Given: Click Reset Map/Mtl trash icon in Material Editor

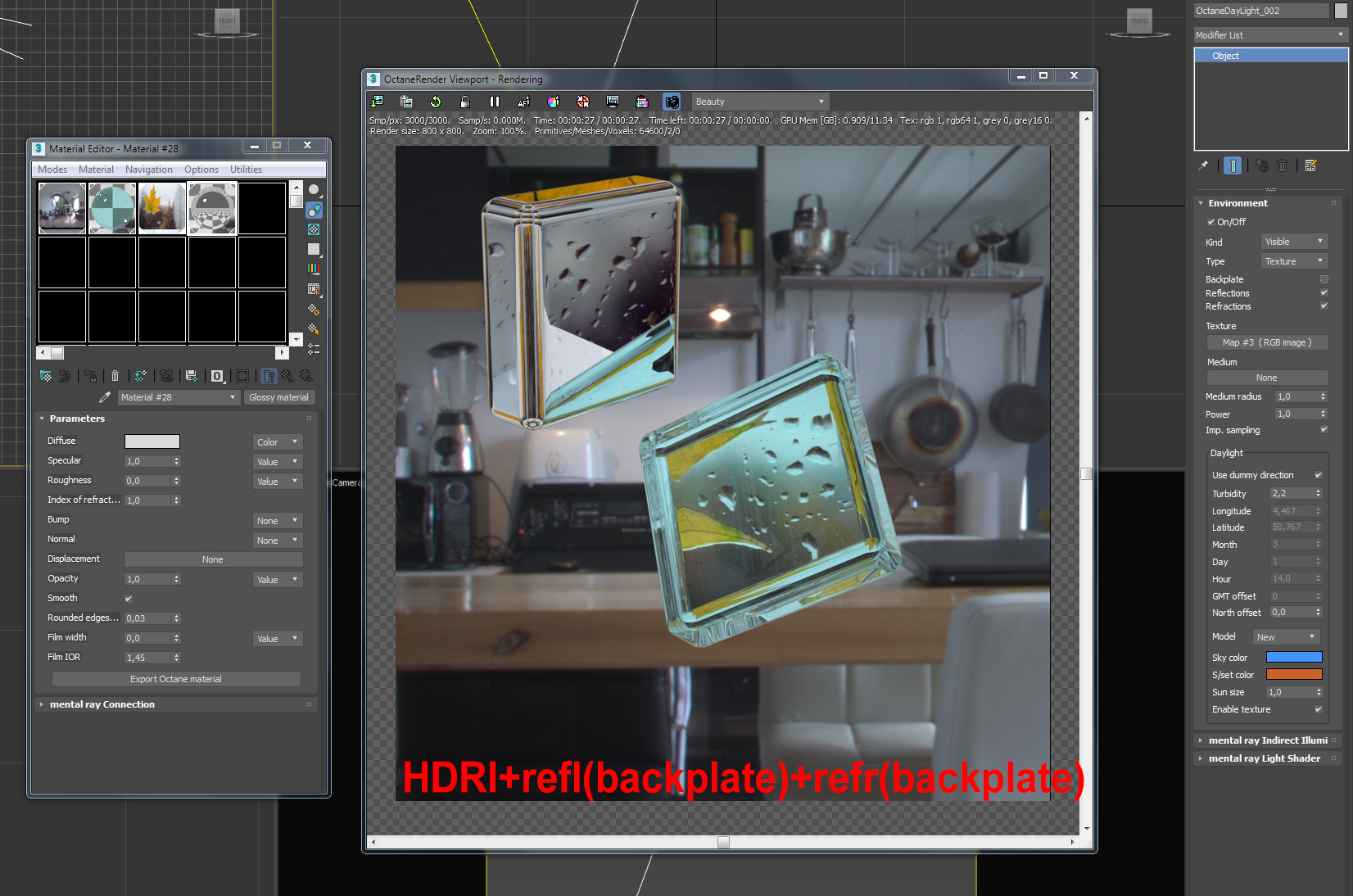Looking at the screenshot, I should coord(115,376).
